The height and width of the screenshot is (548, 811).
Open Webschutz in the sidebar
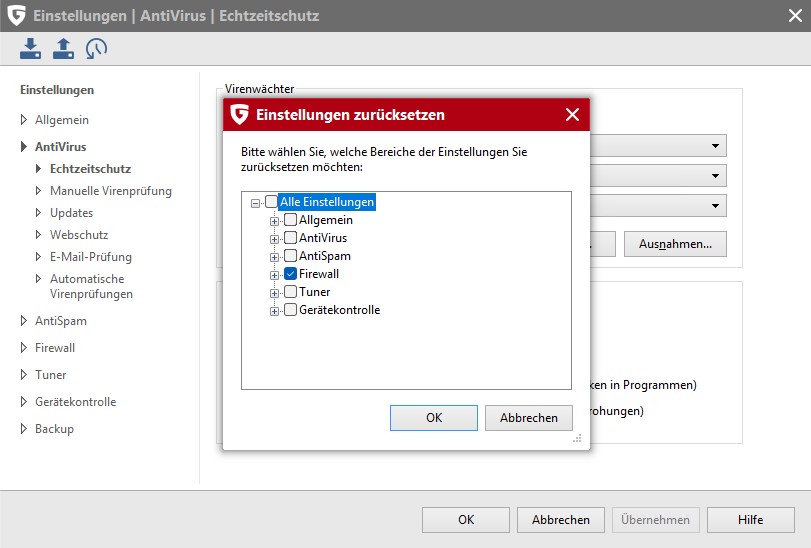coord(79,235)
